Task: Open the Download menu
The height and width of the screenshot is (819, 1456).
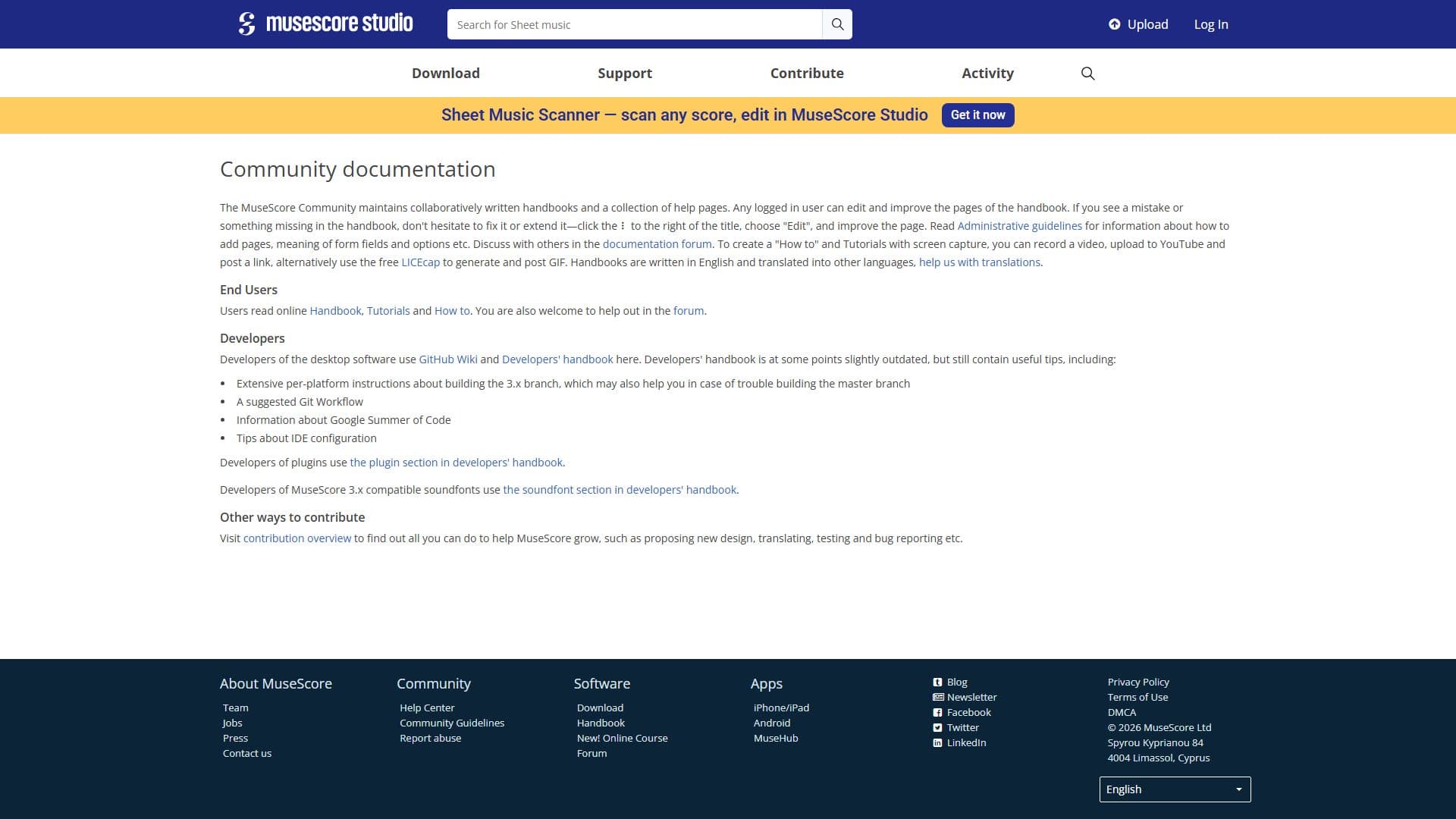Action: click(446, 74)
